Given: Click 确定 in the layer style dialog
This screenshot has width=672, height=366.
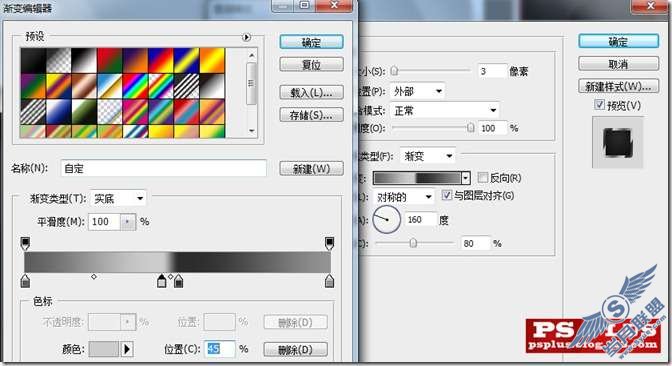Looking at the screenshot, I should pos(618,41).
